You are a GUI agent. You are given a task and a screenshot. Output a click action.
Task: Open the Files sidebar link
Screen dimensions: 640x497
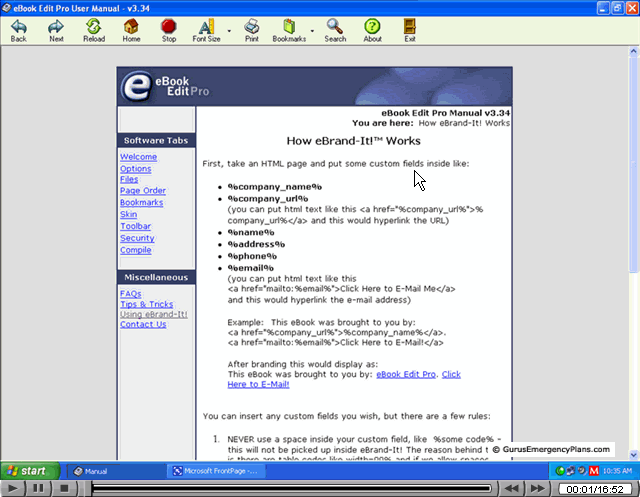point(129,180)
